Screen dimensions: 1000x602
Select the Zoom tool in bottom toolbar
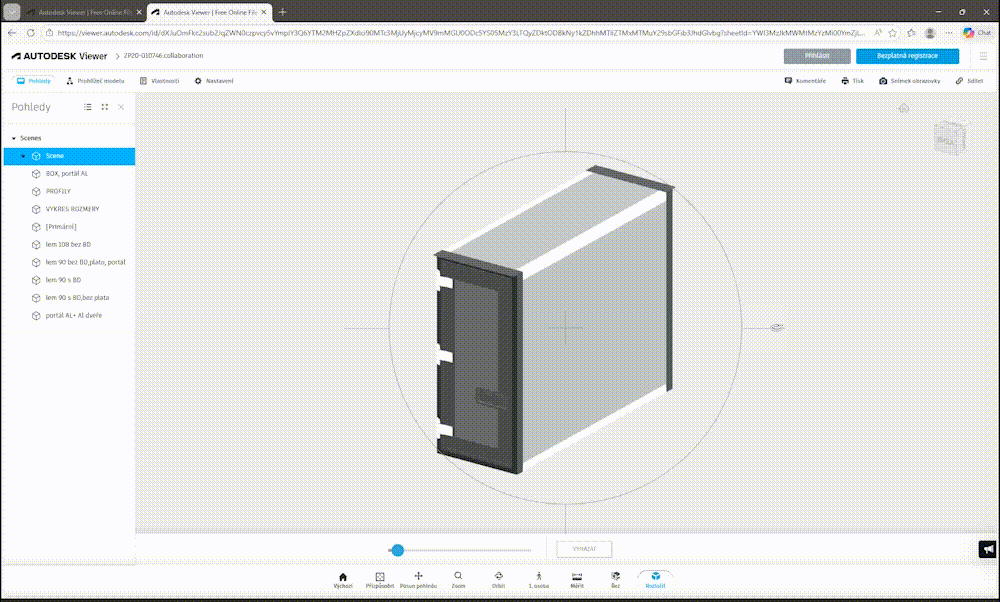click(x=458, y=579)
